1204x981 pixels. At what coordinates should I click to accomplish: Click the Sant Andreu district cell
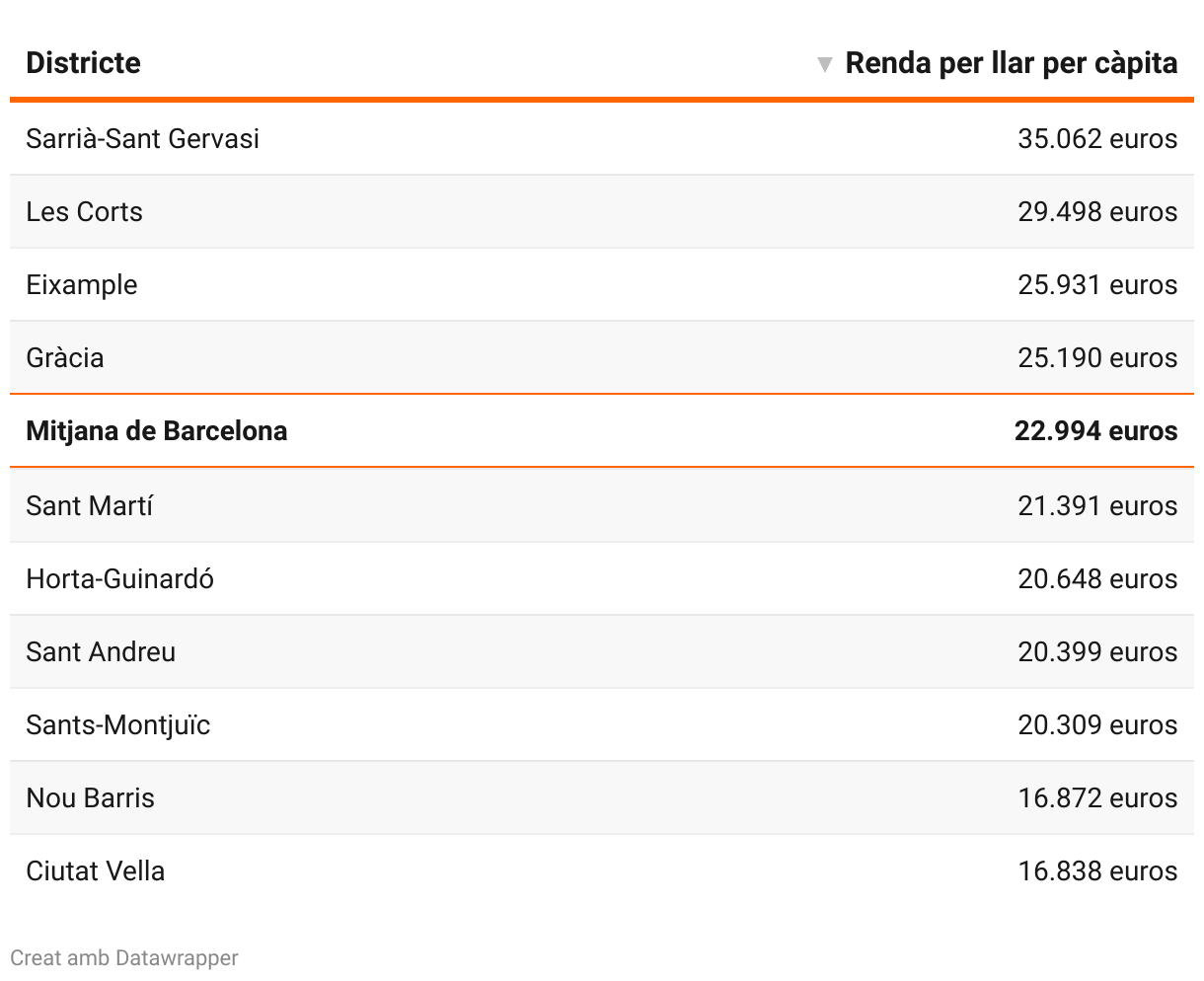tap(101, 651)
